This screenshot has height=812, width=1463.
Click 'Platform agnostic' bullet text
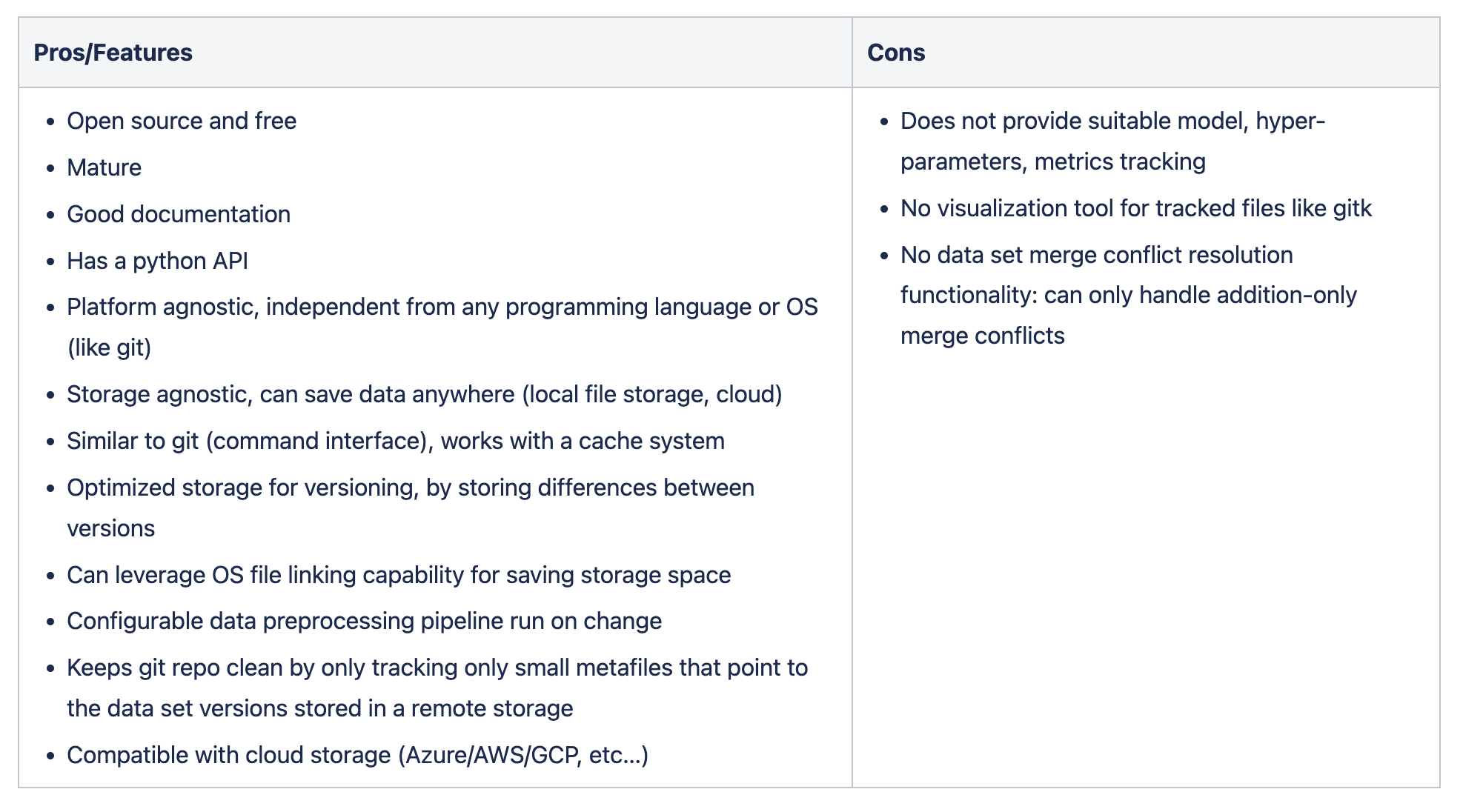442,307
